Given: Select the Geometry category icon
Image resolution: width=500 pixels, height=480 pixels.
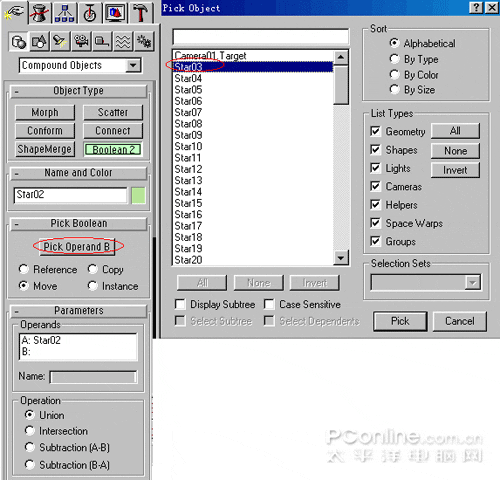Looking at the screenshot, I should pyautogui.click(x=18, y=42).
